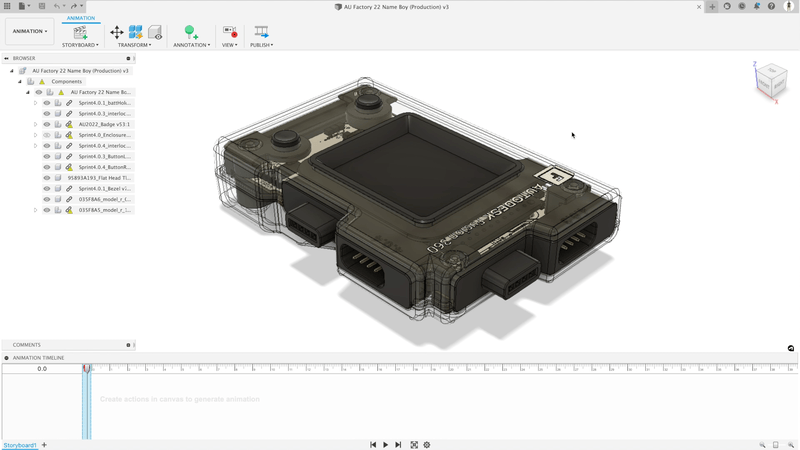
Task: Select the Transform Components move tool
Action: click(117, 33)
